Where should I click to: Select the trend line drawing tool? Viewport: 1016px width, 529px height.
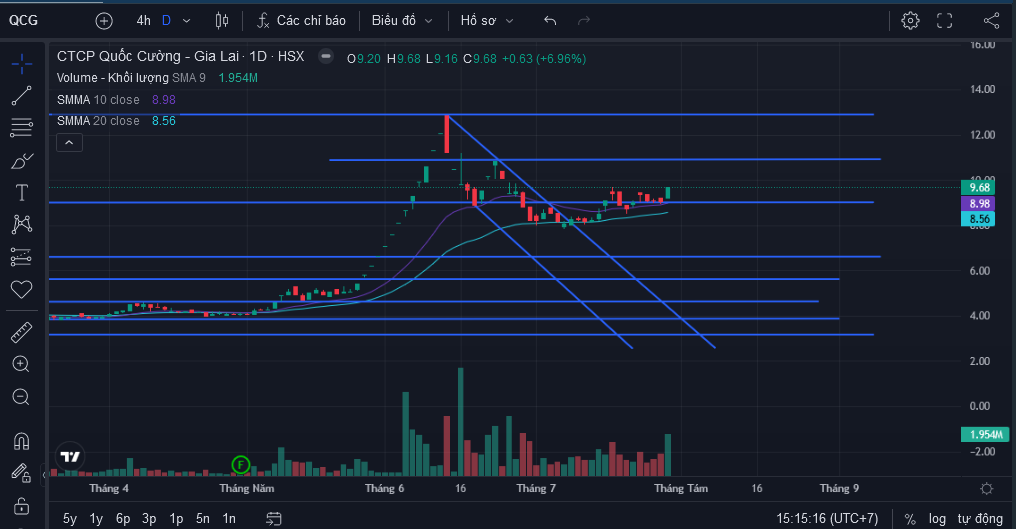(x=21, y=96)
